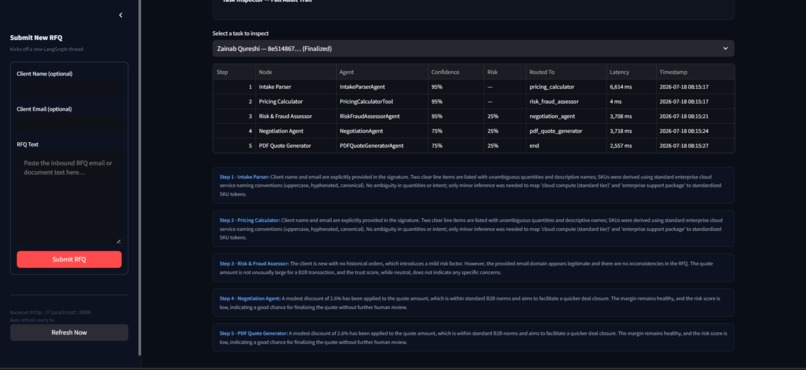Image resolution: width=806 pixels, height=370 pixels.
Task: Click the IntakeParserAgent cell
Action: point(382,87)
